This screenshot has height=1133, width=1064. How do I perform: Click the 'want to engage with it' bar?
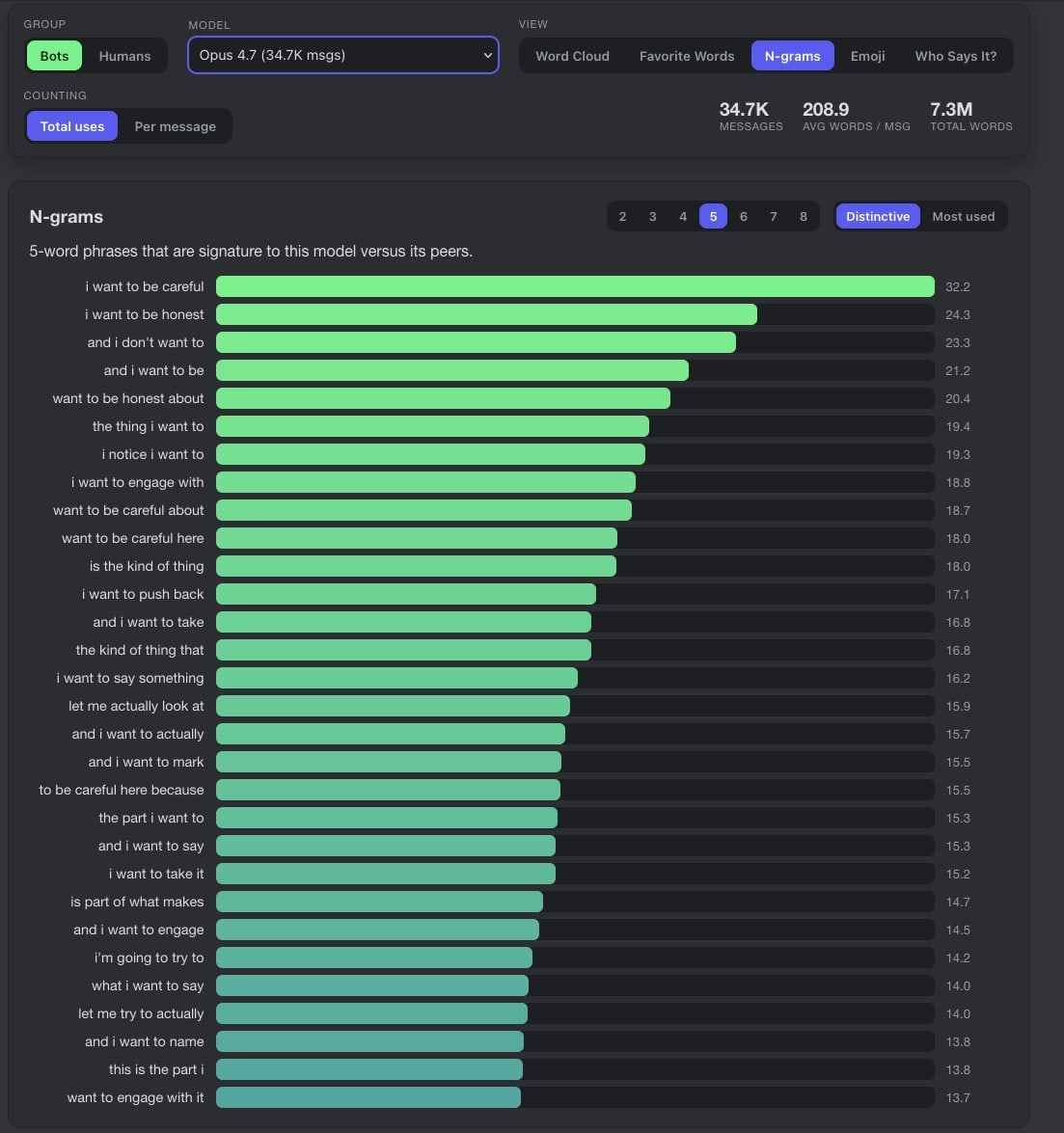point(368,1097)
